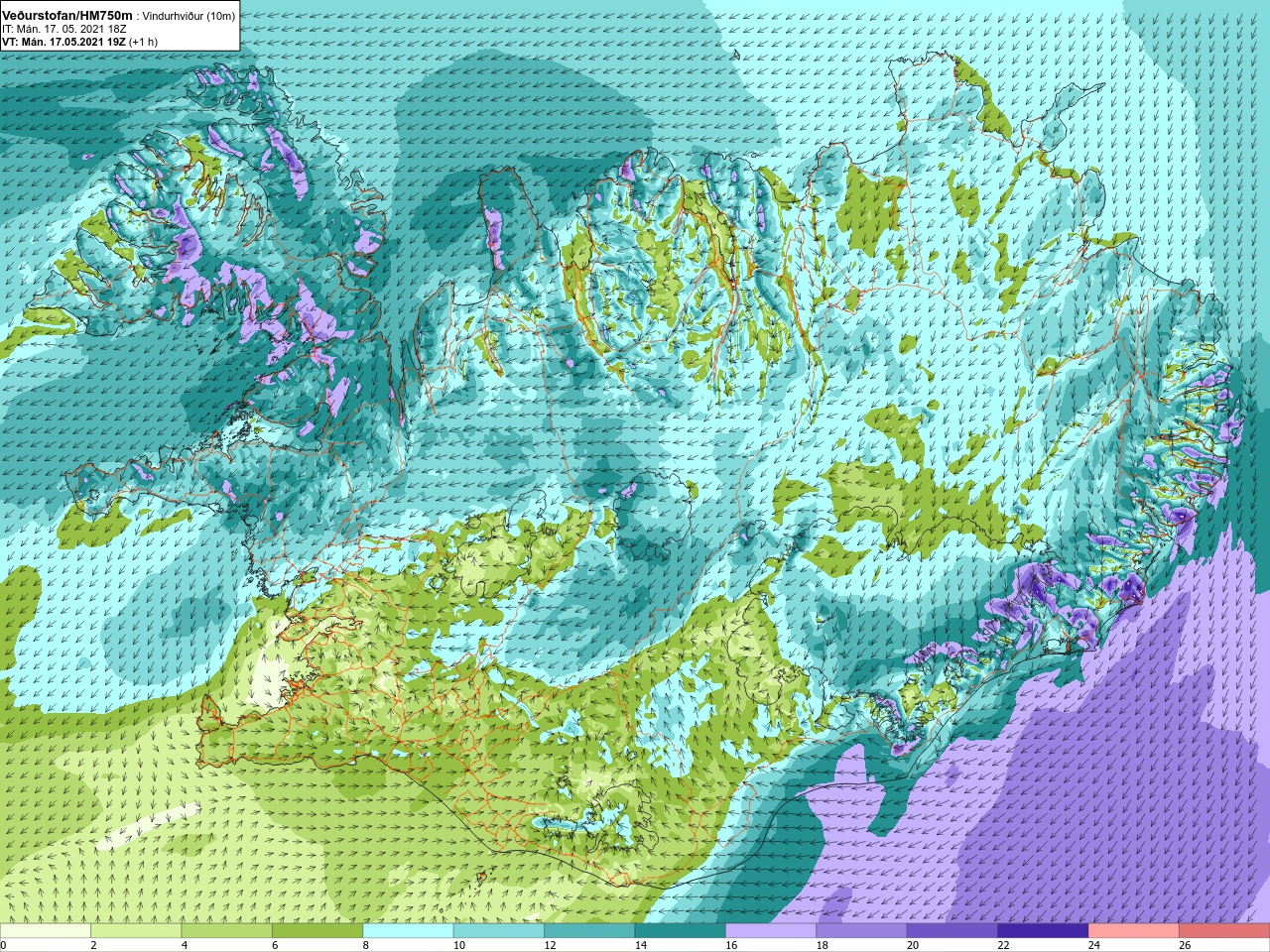The image size is (1270, 952).
Task: Click the legend value label '18'
Action: tap(822, 945)
